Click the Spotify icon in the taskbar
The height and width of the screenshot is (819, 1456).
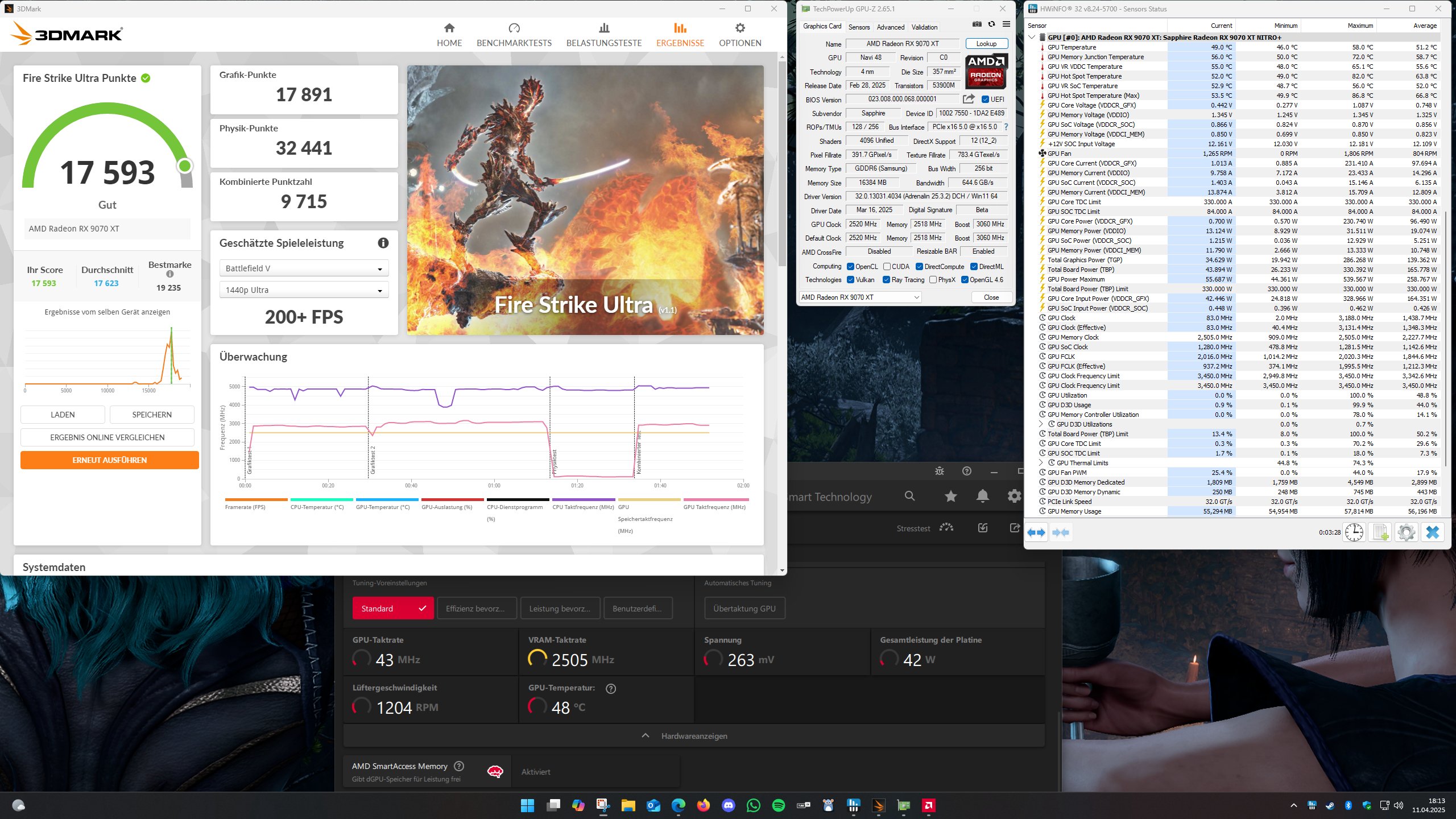(x=779, y=805)
